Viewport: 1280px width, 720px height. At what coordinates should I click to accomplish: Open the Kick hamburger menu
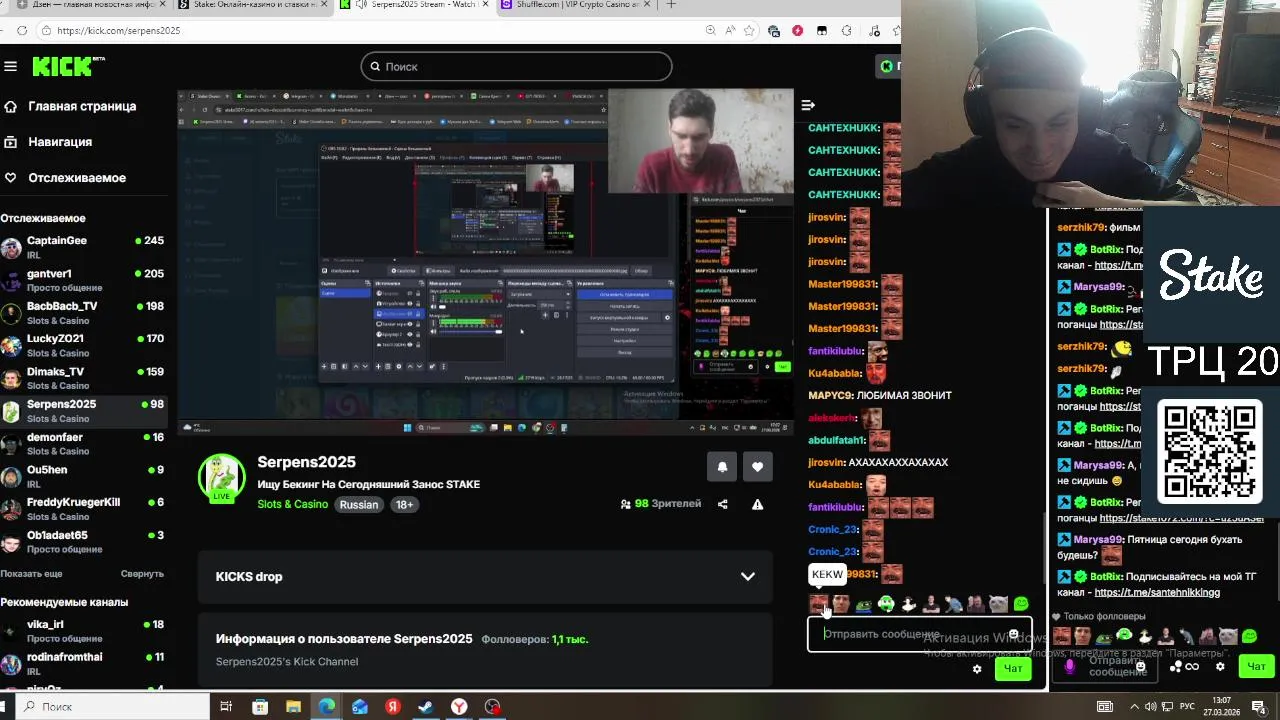(x=10, y=66)
